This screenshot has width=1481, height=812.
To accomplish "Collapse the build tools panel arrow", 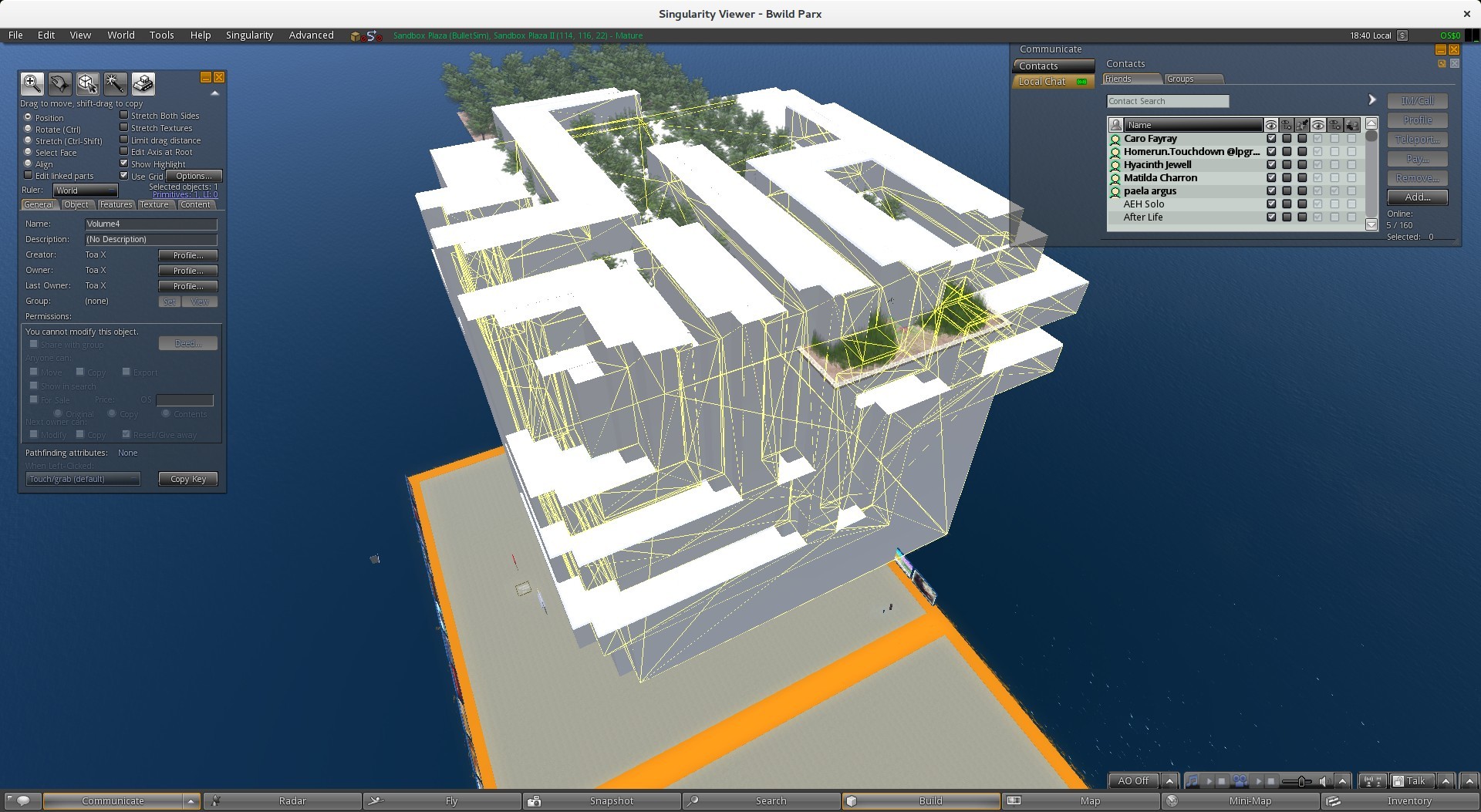I will (215, 93).
